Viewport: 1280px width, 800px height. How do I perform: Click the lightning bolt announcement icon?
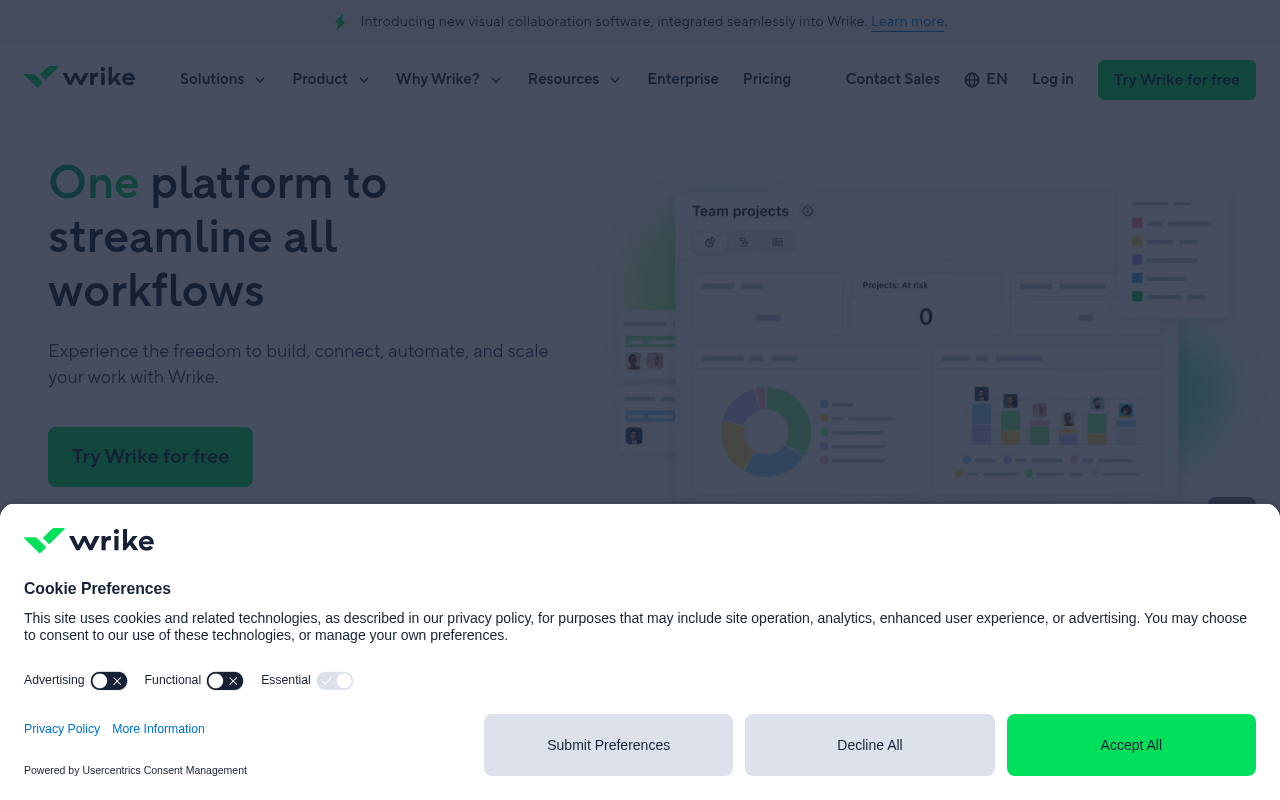(340, 22)
